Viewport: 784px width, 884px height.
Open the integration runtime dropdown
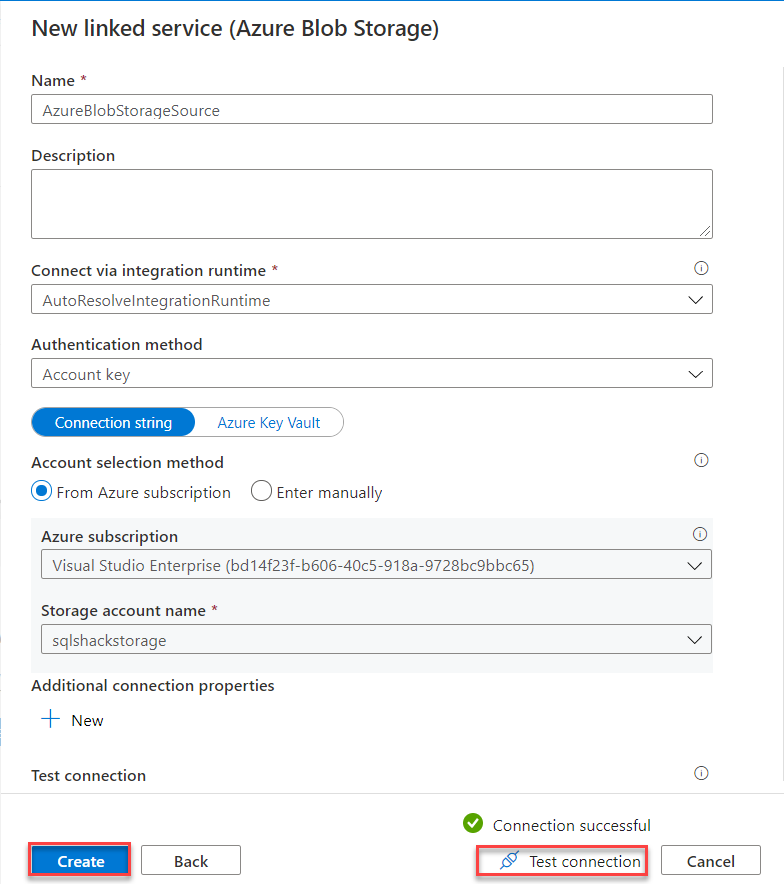coord(696,299)
